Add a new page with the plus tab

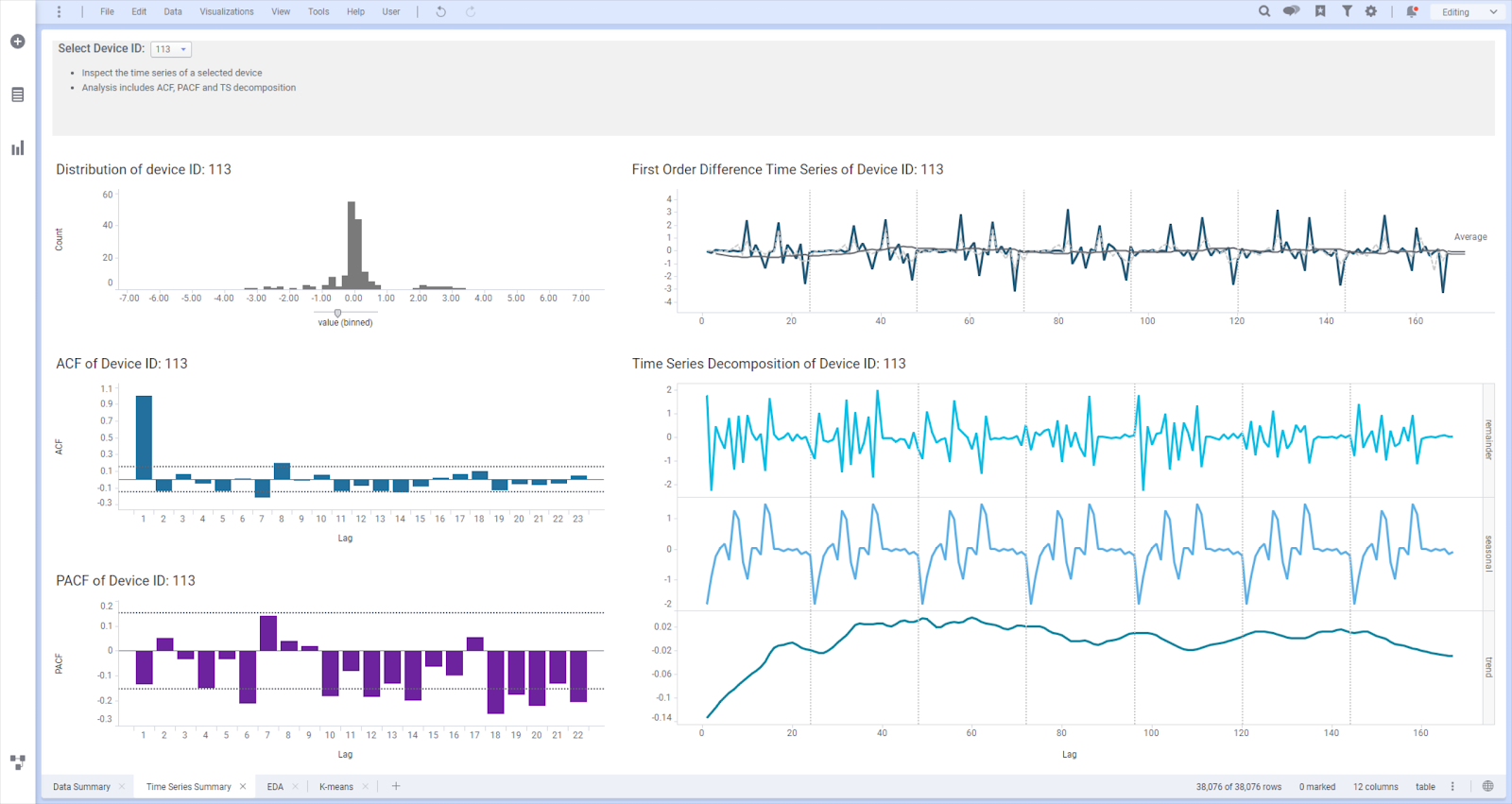[396, 786]
